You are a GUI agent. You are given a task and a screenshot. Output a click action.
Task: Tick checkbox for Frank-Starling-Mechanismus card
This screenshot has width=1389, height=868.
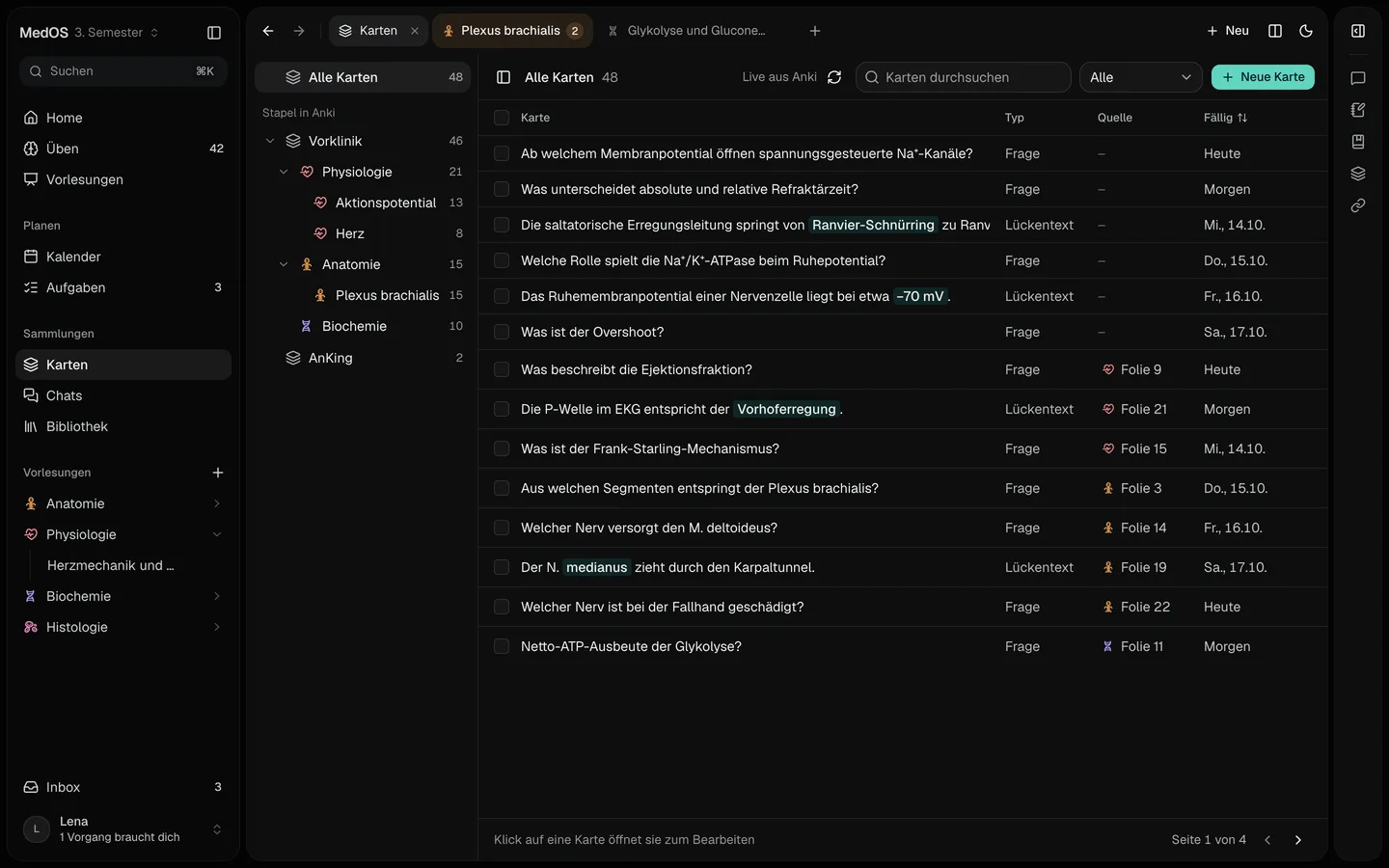tap(502, 448)
